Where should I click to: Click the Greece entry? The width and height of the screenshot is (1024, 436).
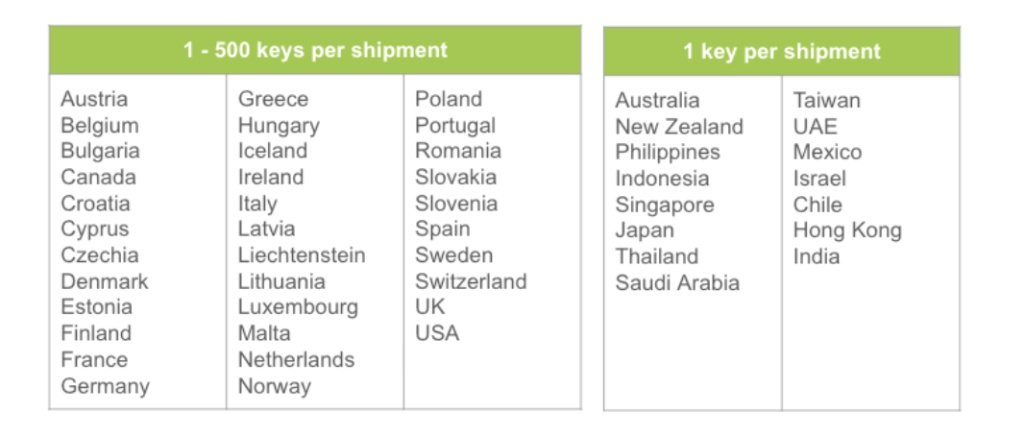point(273,99)
